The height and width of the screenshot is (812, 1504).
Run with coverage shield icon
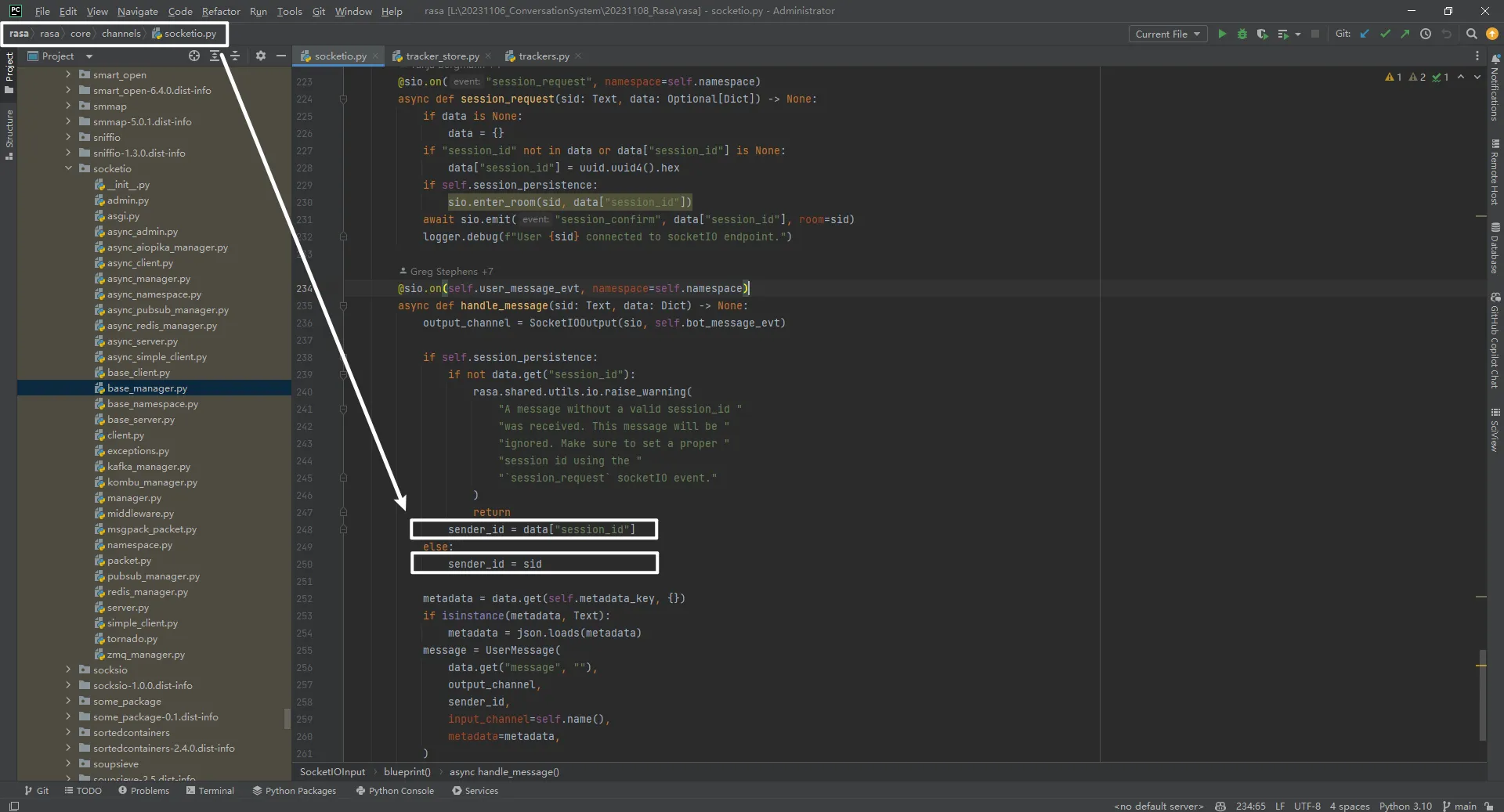pos(1262,34)
